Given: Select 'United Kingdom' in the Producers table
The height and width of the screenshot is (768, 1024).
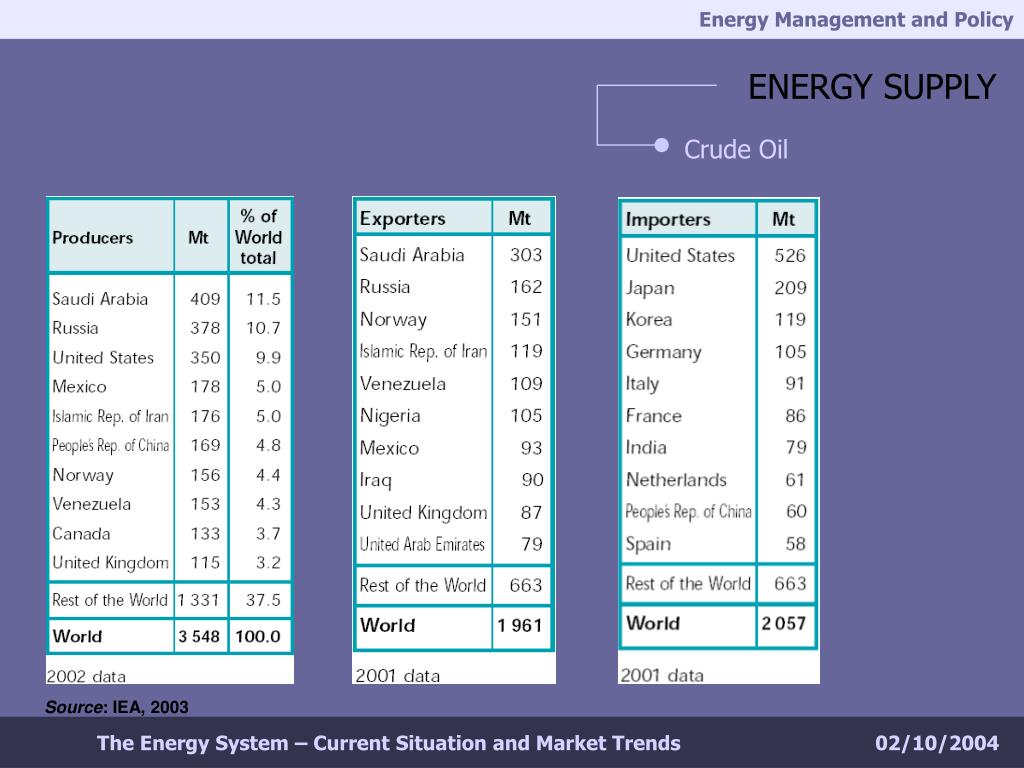Looking at the screenshot, I should tap(110, 563).
